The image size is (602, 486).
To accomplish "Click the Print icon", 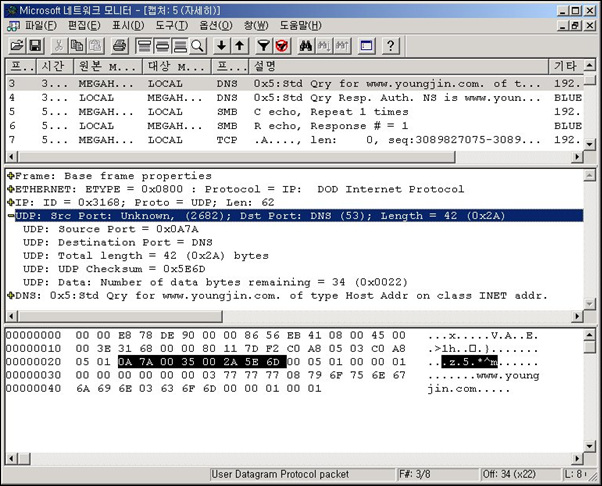I will pos(120,46).
